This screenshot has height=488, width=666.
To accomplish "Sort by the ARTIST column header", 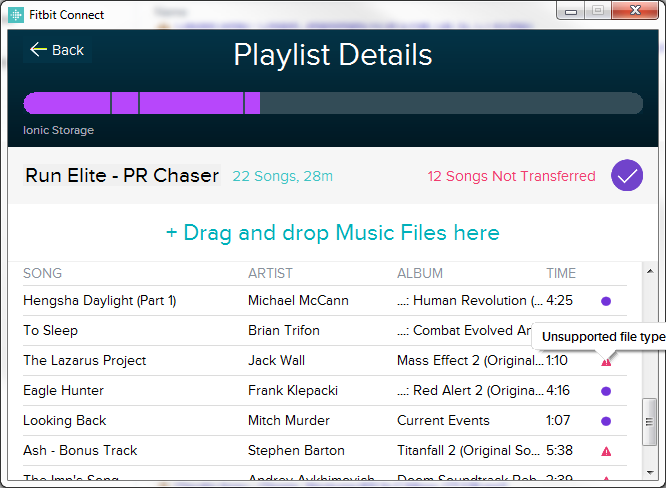I will (x=270, y=273).
